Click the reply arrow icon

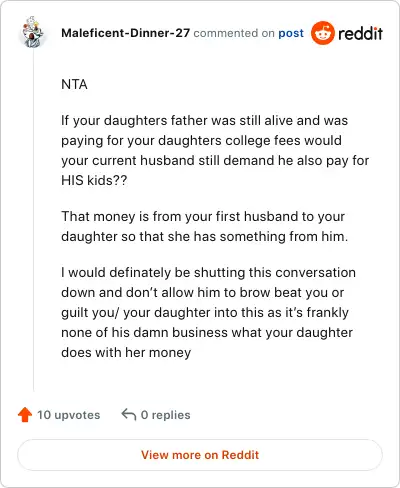129,415
